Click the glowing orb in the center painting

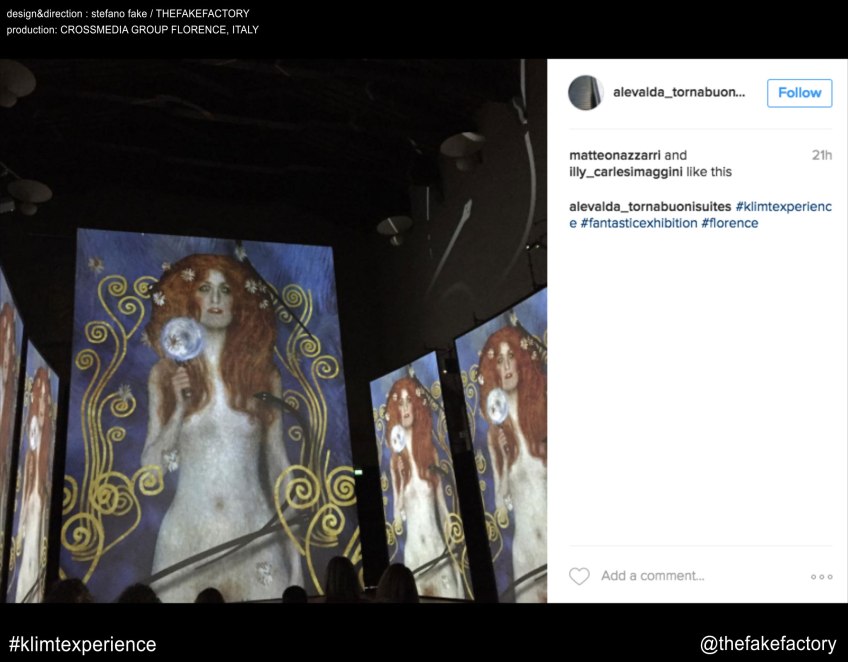(182, 339)
